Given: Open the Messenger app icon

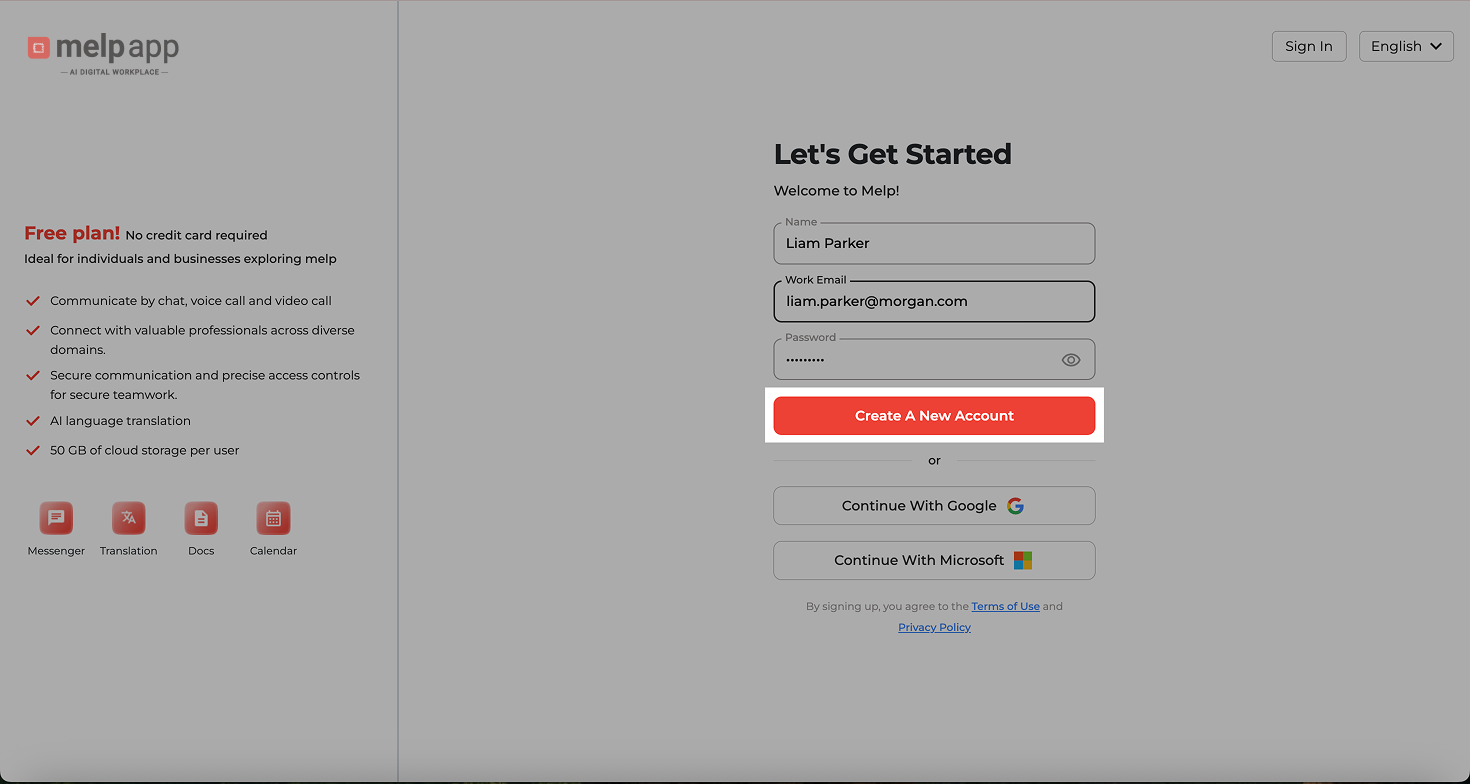Looking at the screenshot, I should pyautogui.click(x=56, y=518).
